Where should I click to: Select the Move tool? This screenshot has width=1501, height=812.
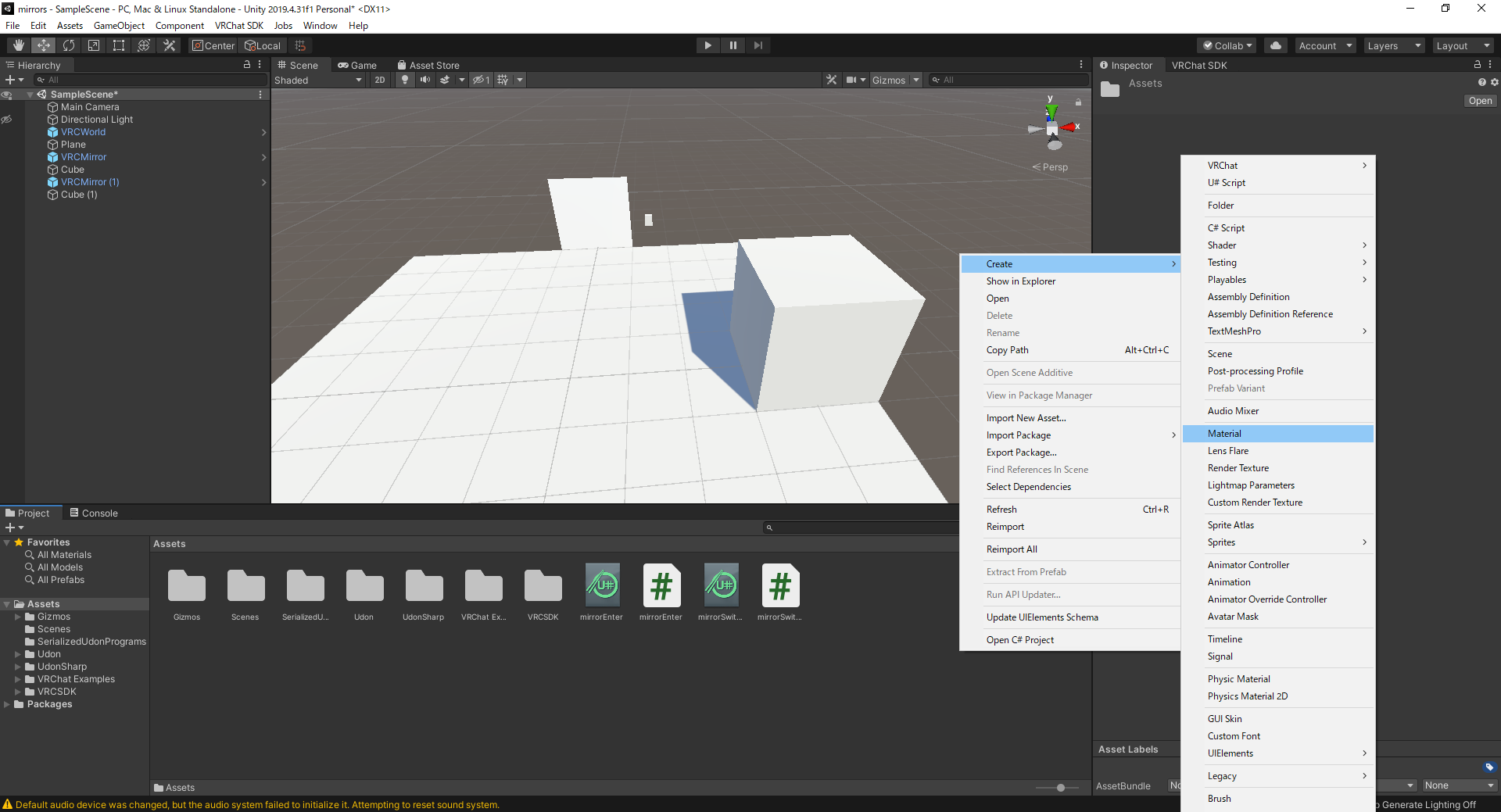tap(44, 45)
